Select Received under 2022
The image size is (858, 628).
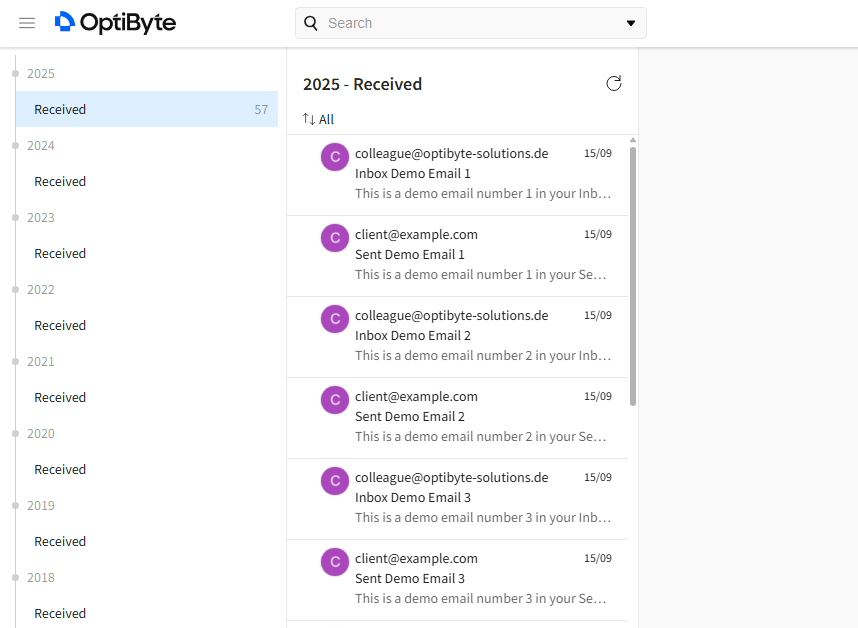point(147,325)
